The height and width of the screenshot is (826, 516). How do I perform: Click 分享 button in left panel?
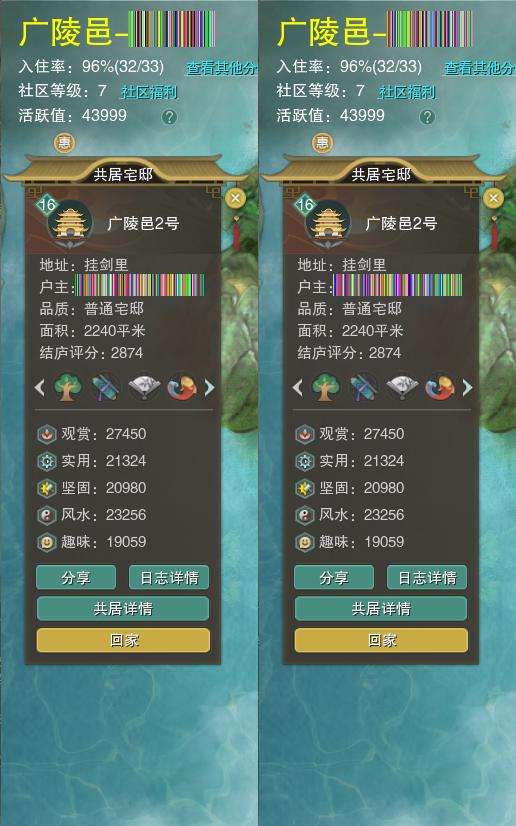tap(76, 577)
